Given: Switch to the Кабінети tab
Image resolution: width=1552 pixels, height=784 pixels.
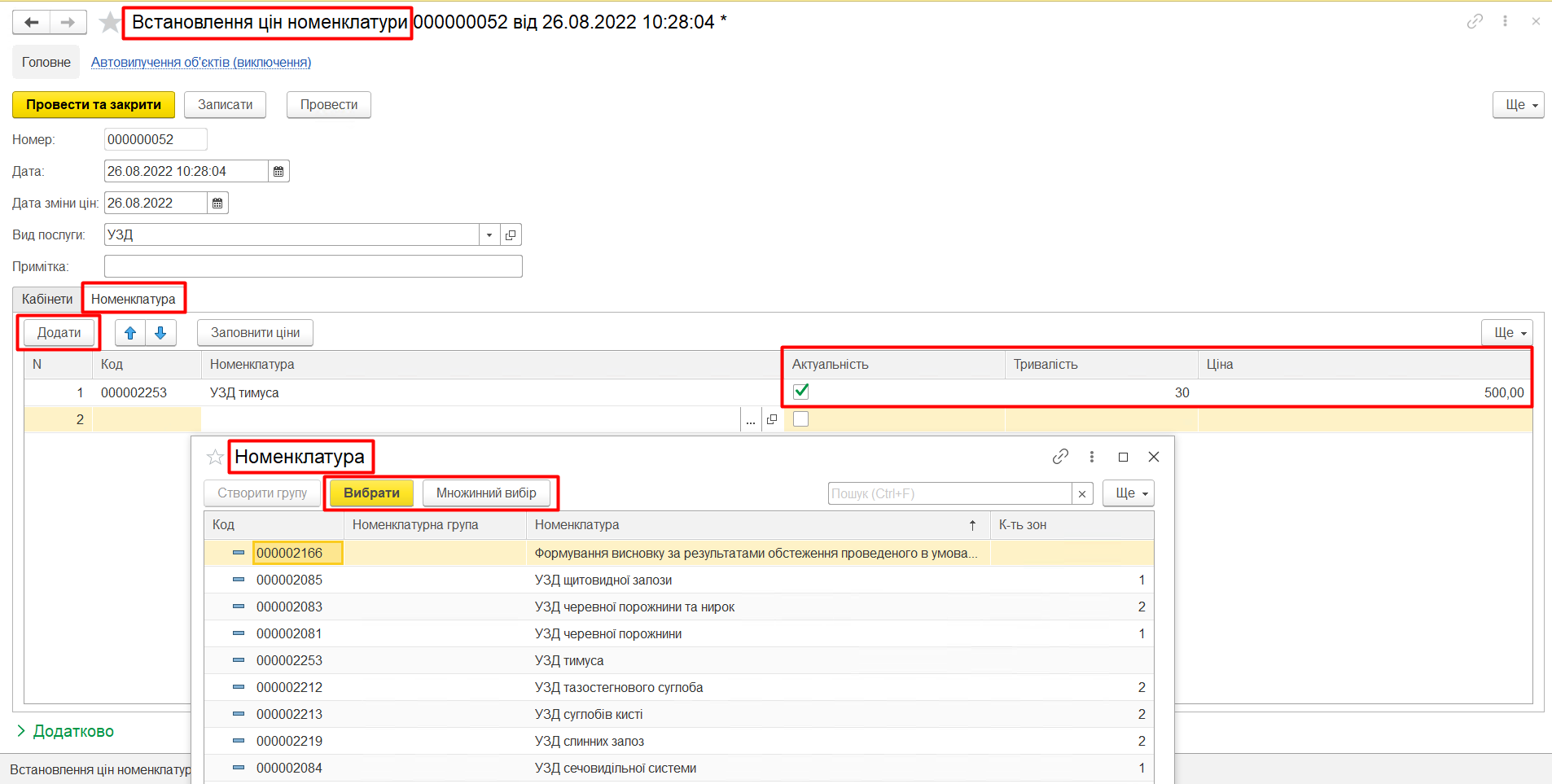Looking at the screenshot, I should 47,300.
